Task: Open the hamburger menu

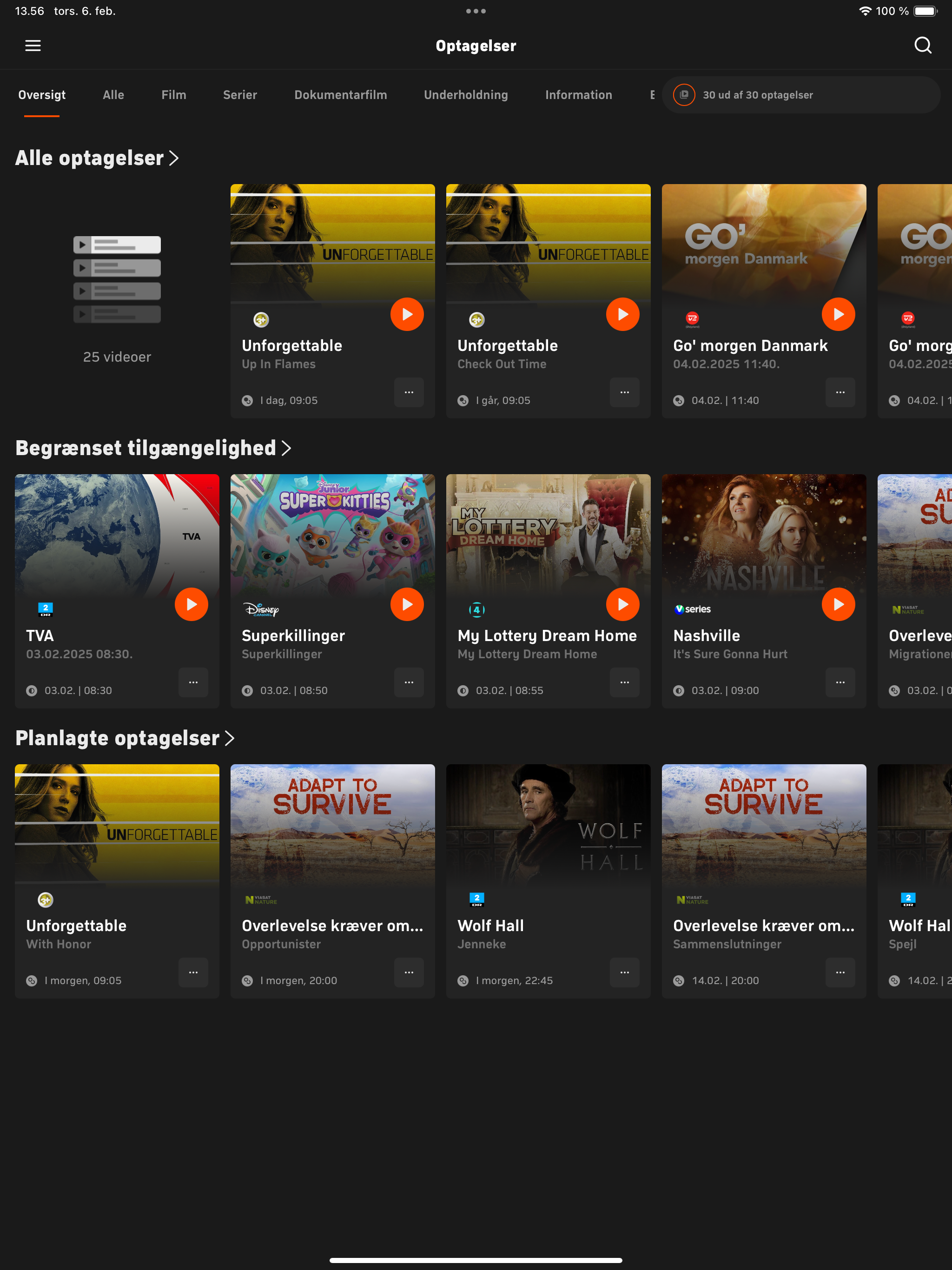Action: click(x=33, y=46)
